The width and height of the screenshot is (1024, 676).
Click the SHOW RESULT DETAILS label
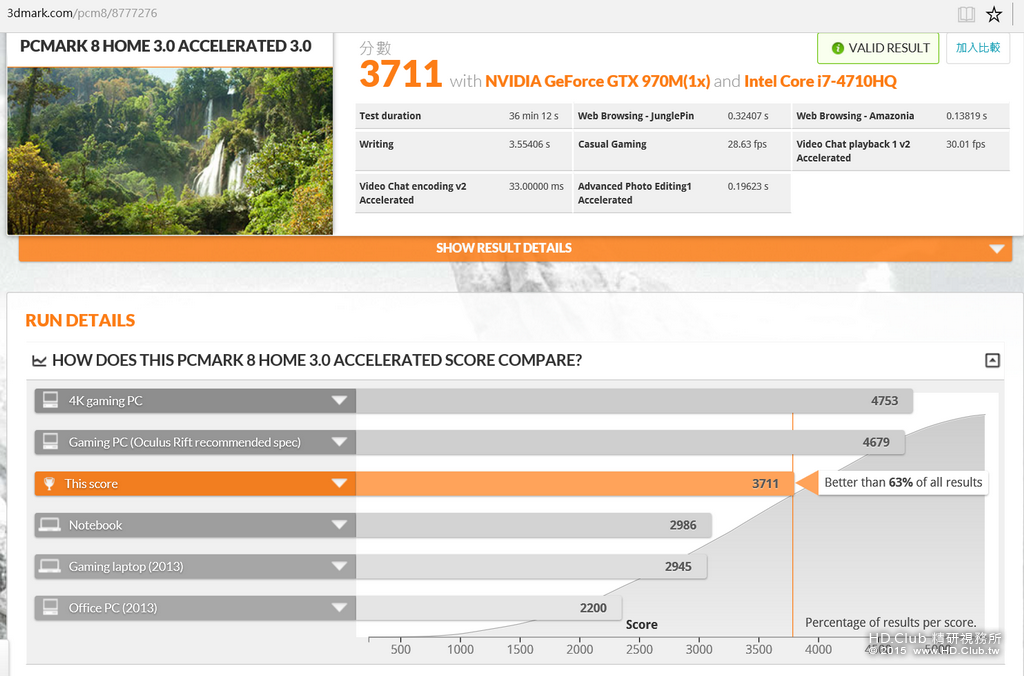point(504,248)
